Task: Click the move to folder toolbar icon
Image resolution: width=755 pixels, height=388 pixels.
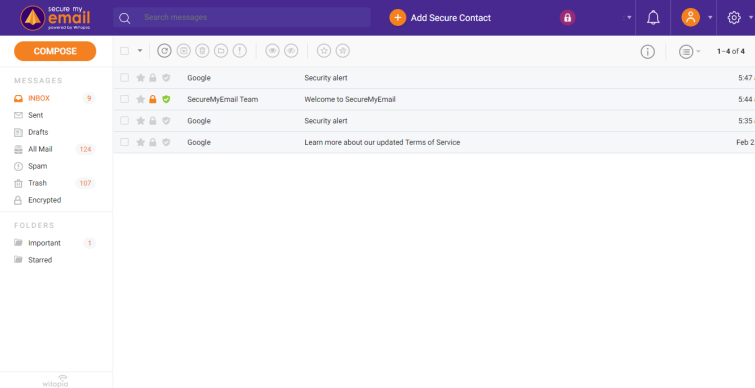Action: pos(221,51)
